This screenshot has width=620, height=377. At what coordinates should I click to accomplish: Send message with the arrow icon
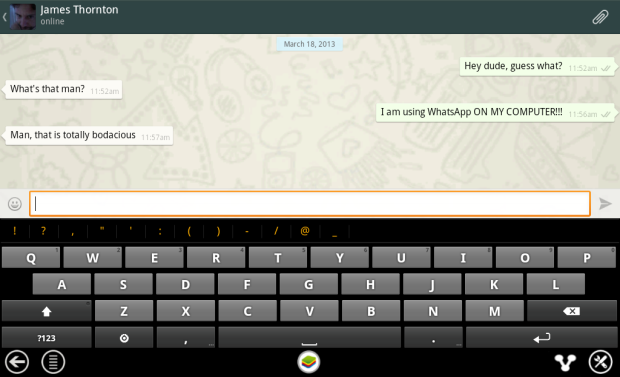(x=605, y=204)
